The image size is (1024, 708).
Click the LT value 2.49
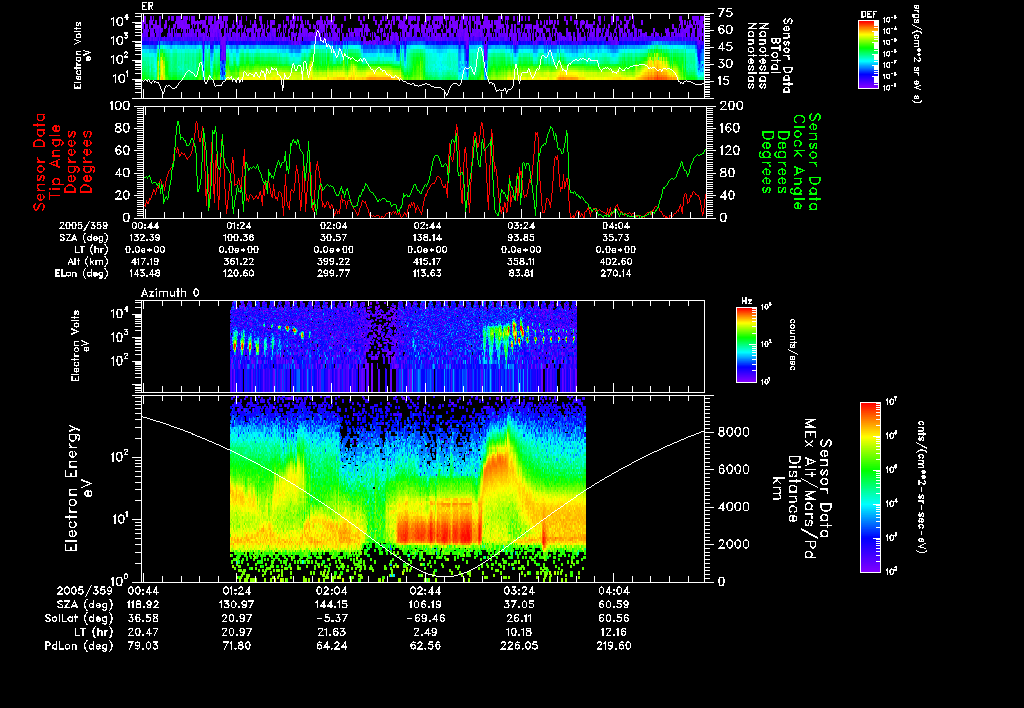(x=425, y=632)
